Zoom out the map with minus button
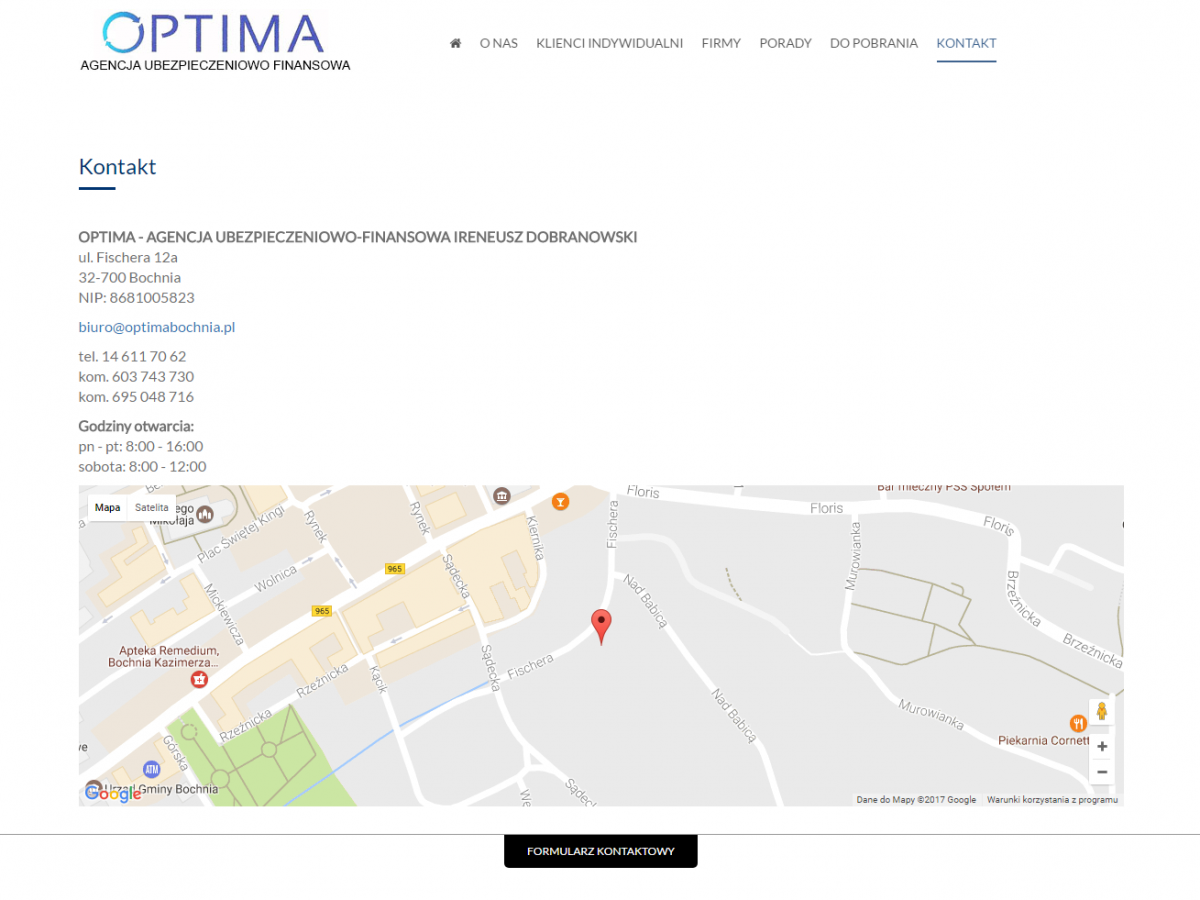The height and width of the screenshot is (900, 1200). click(x=1102, y=772)
